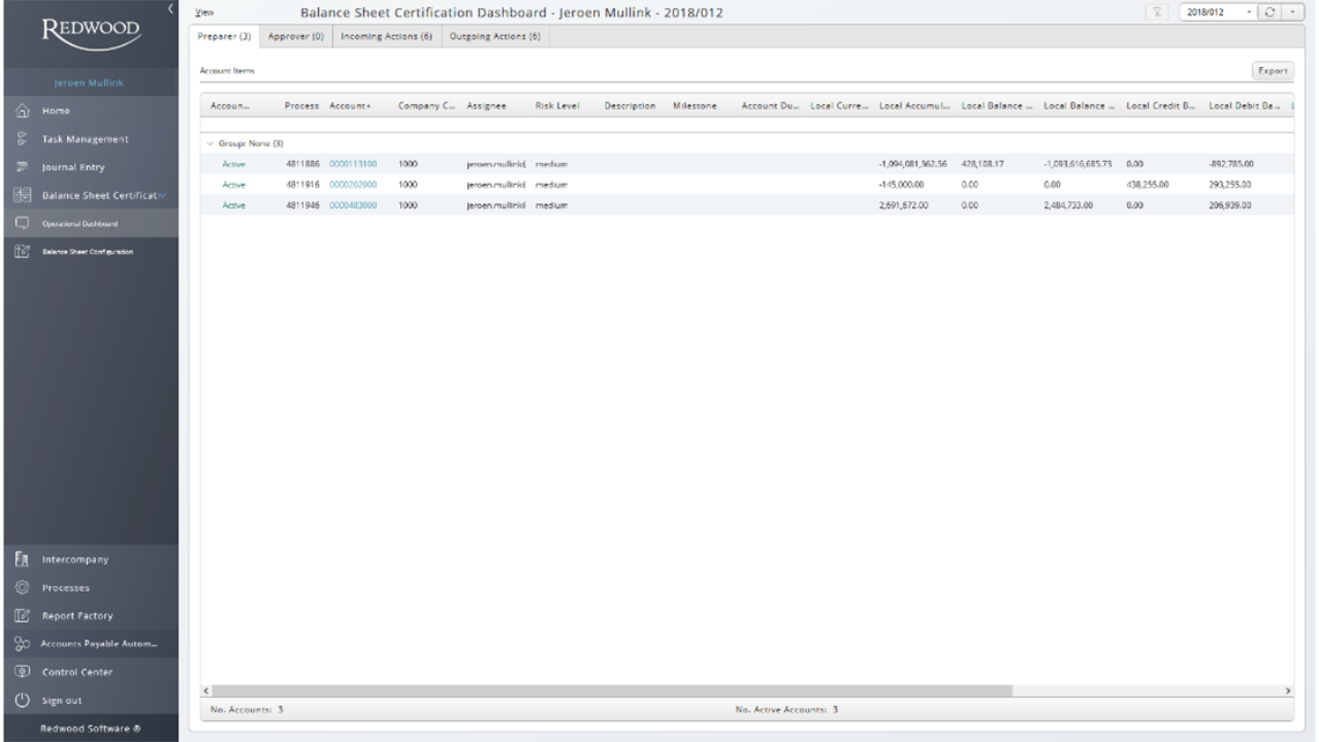Switch to the Preparer (3) tab
Screen dimensions: 1319x742
223,35
